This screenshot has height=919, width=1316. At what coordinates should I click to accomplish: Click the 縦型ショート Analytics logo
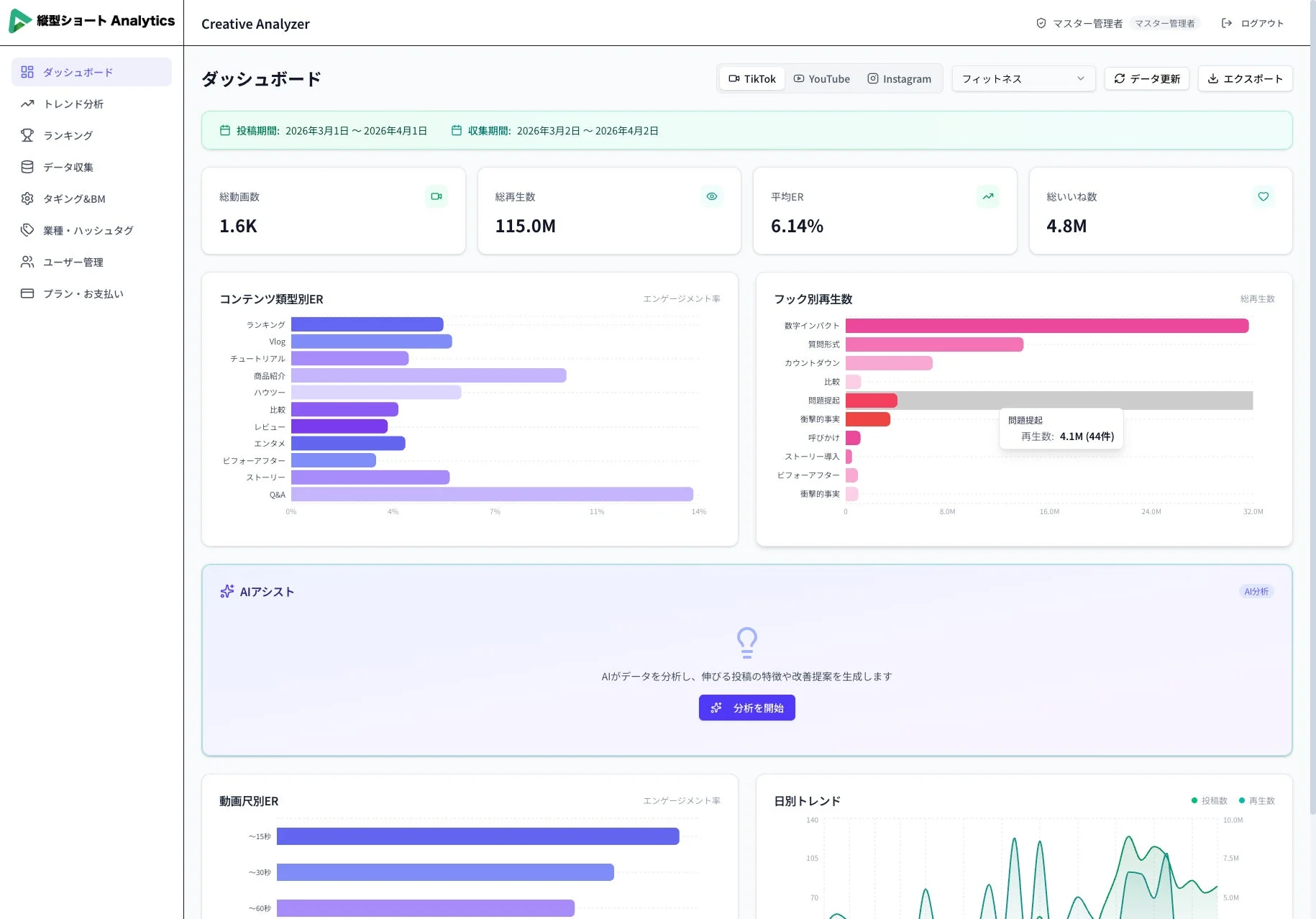(x=91, y=21)
